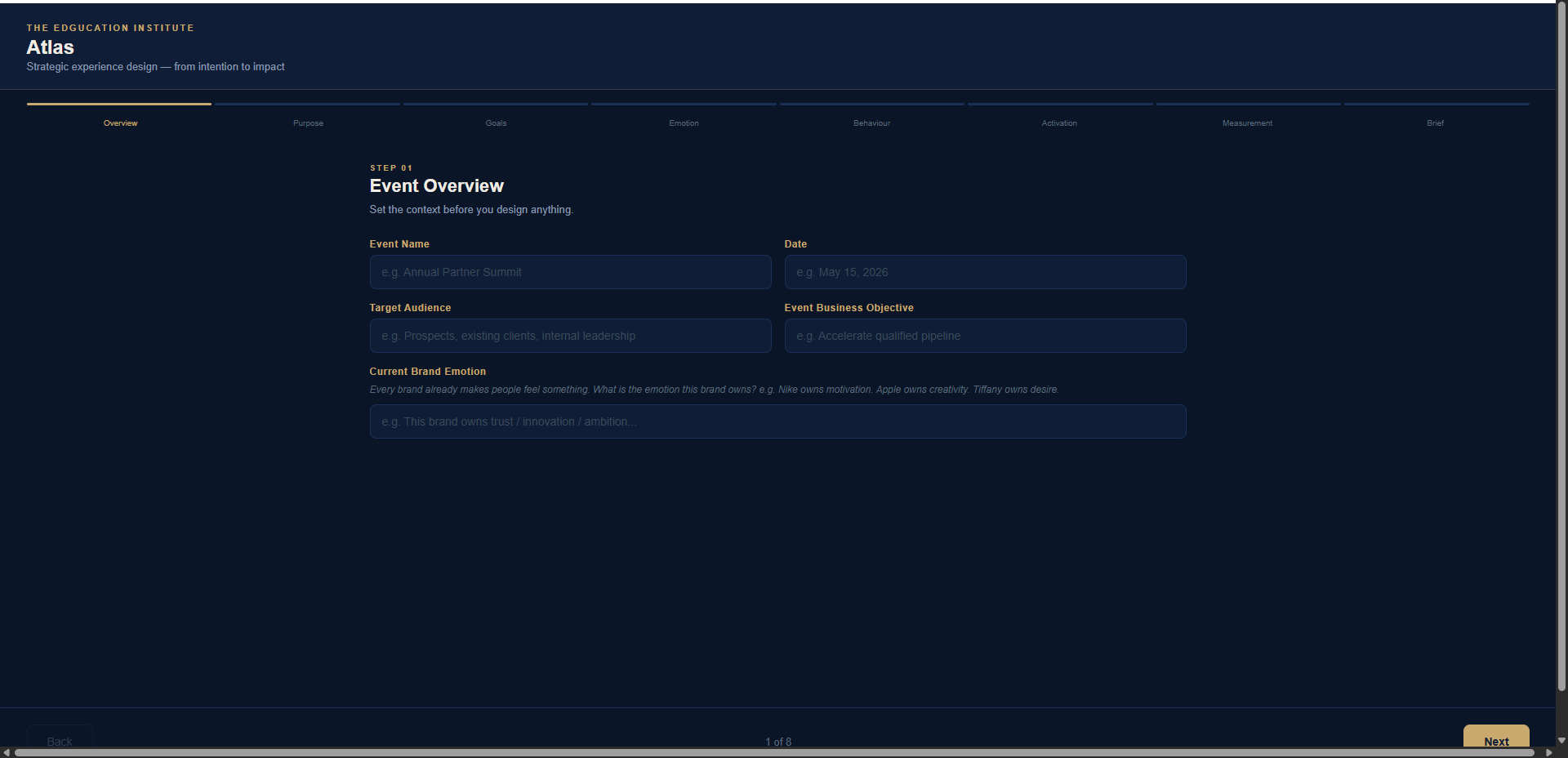This screenshot has width=1568, height=758.
Task: Click the scroll-left arrow on the horizontal scrollbar
Action: (x=7, y=752)
